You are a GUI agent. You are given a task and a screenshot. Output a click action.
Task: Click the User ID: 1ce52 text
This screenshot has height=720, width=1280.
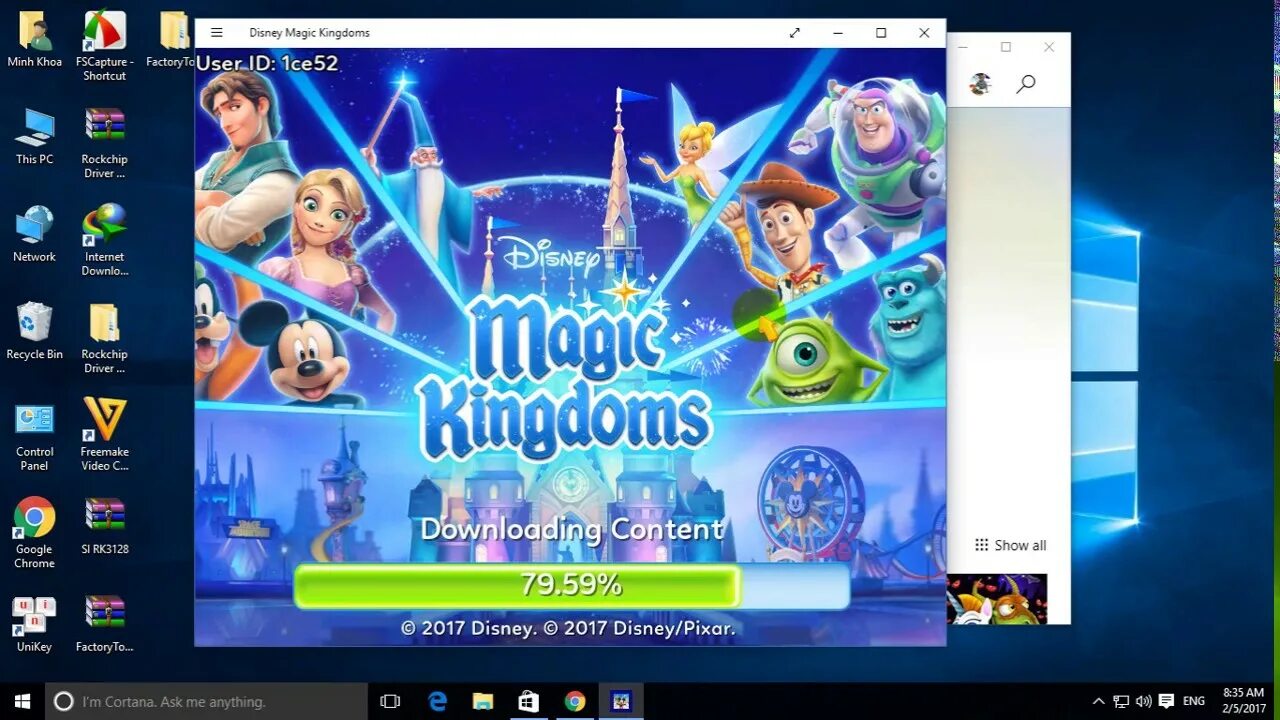[268, 63]
